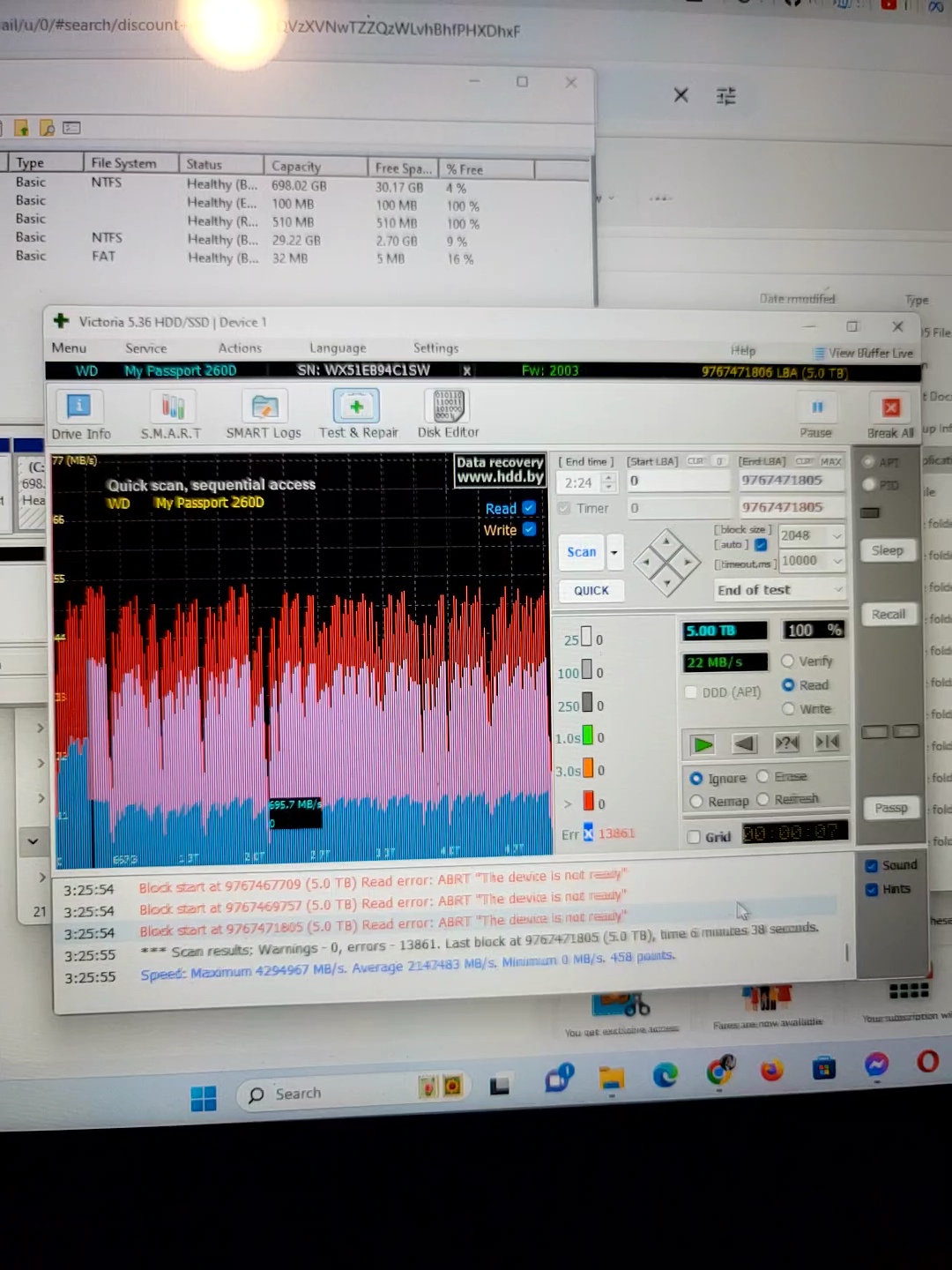Click the Sleep button

pyautogui.click(x=887, y=550)
